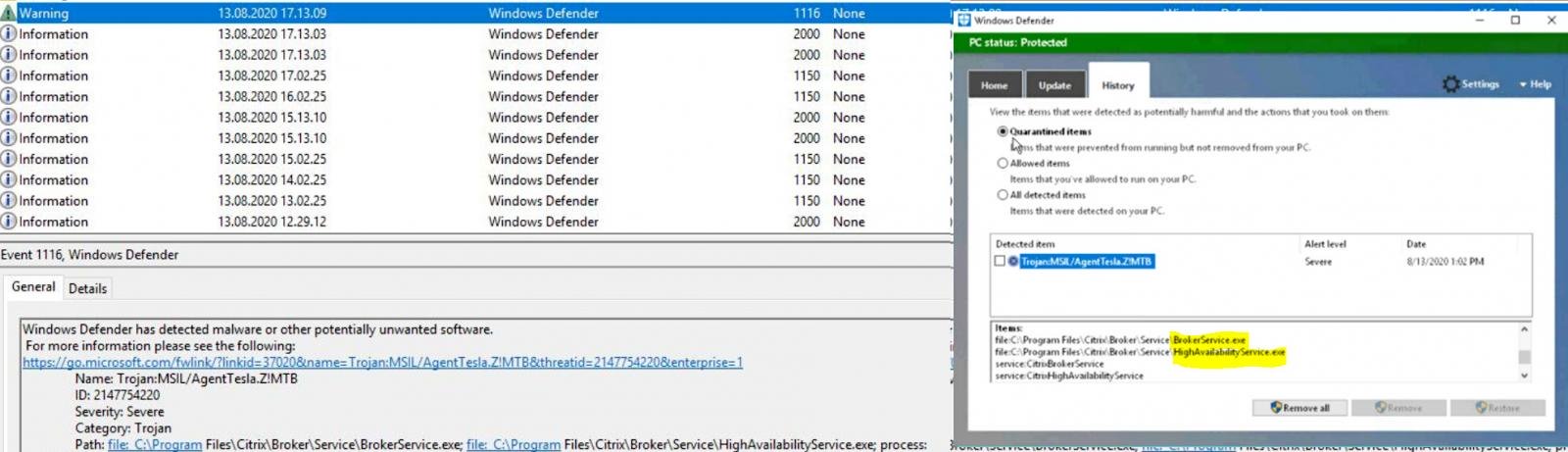Click the Information icon for the 12.29.12 event

9,222
